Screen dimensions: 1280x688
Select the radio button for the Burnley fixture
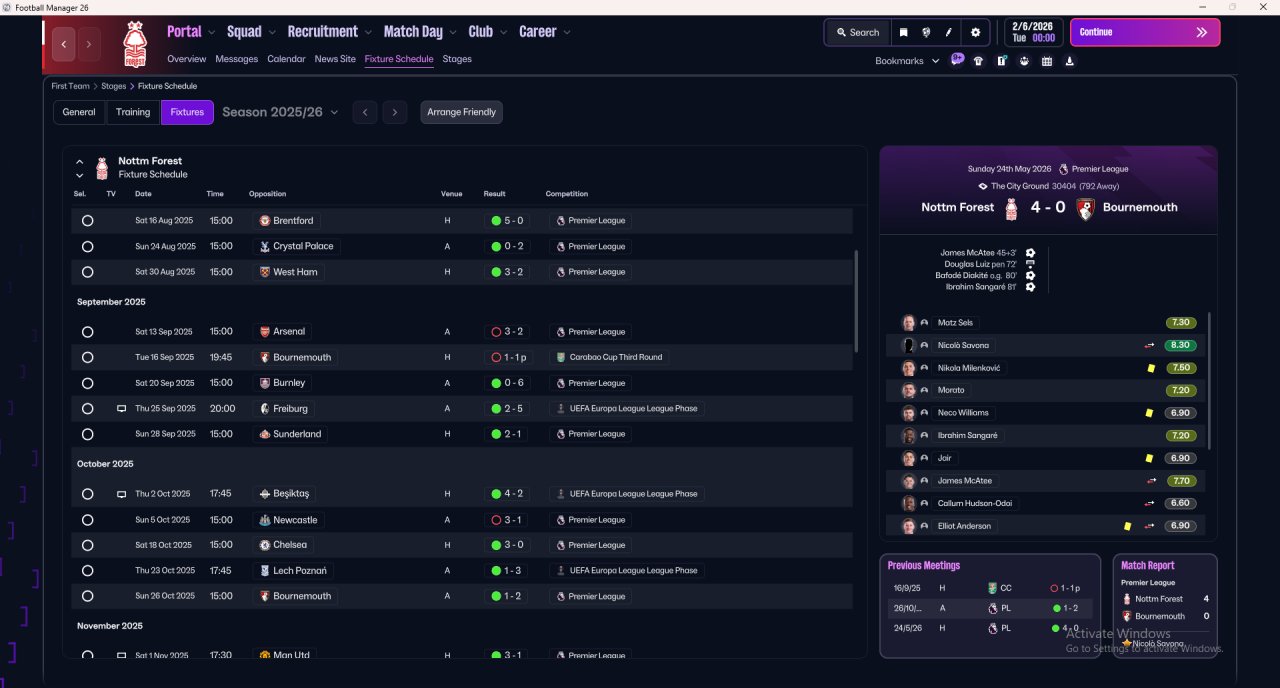87,383
